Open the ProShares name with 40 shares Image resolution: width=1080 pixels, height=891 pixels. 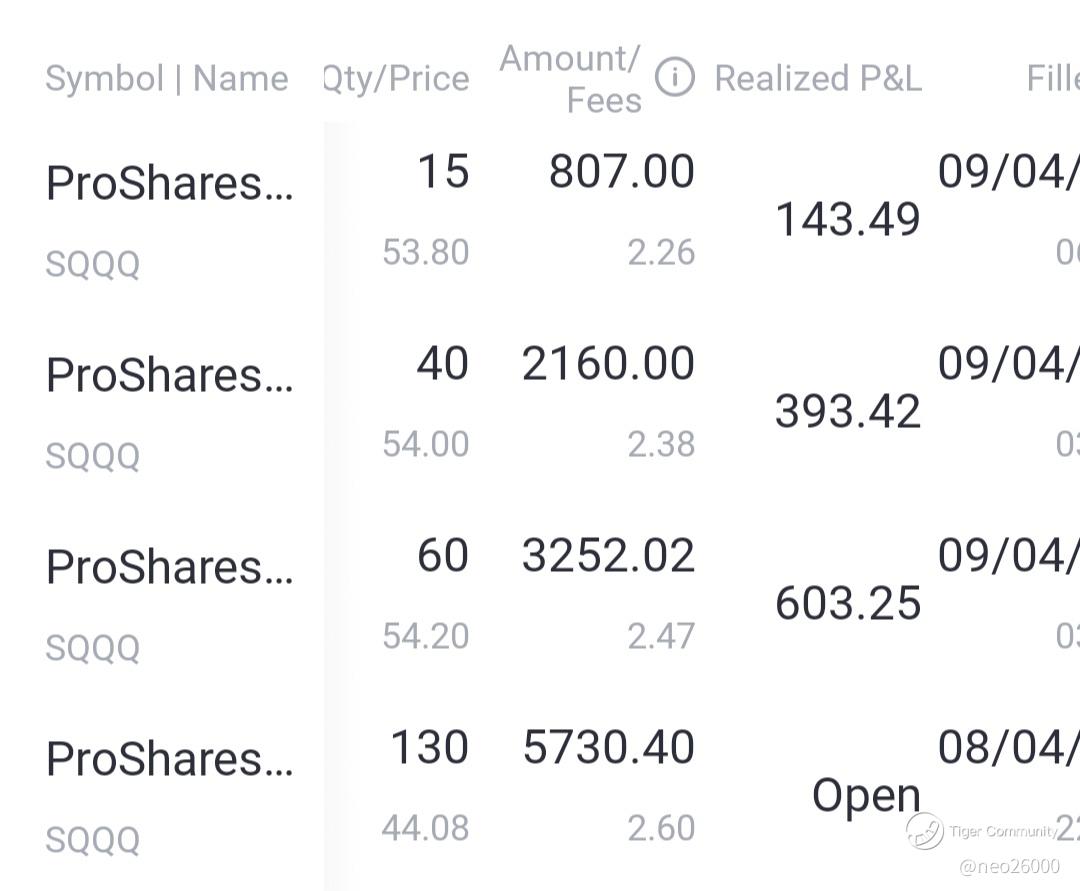coord(170,375)
